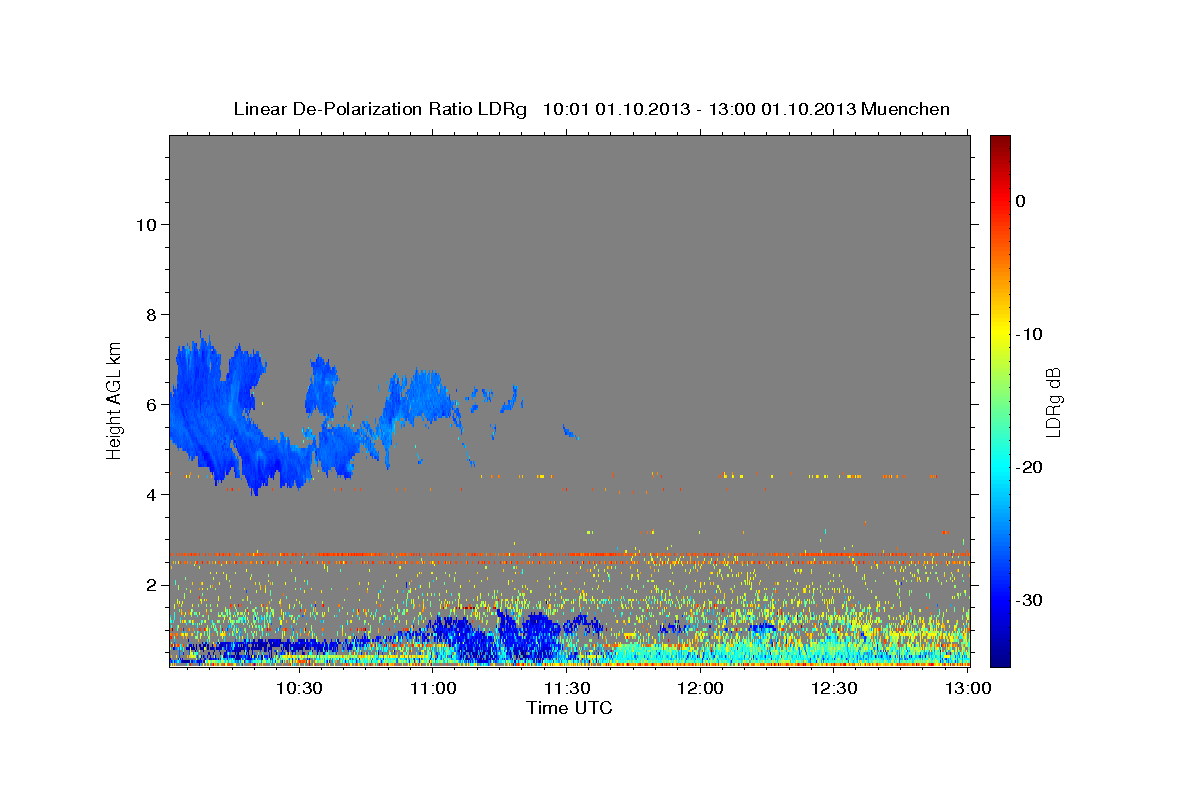Click the height tick label 4

pos(152,494)
